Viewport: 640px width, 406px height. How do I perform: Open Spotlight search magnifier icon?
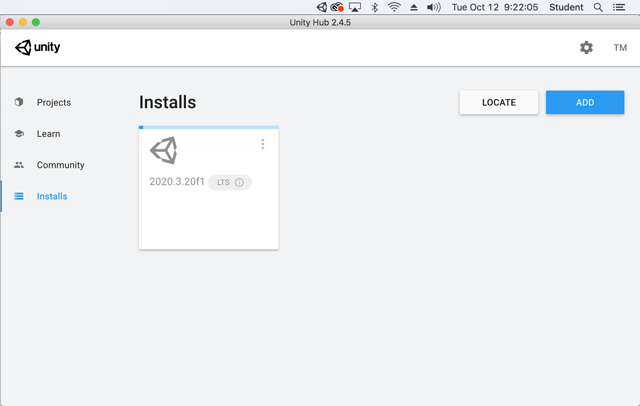598,7
